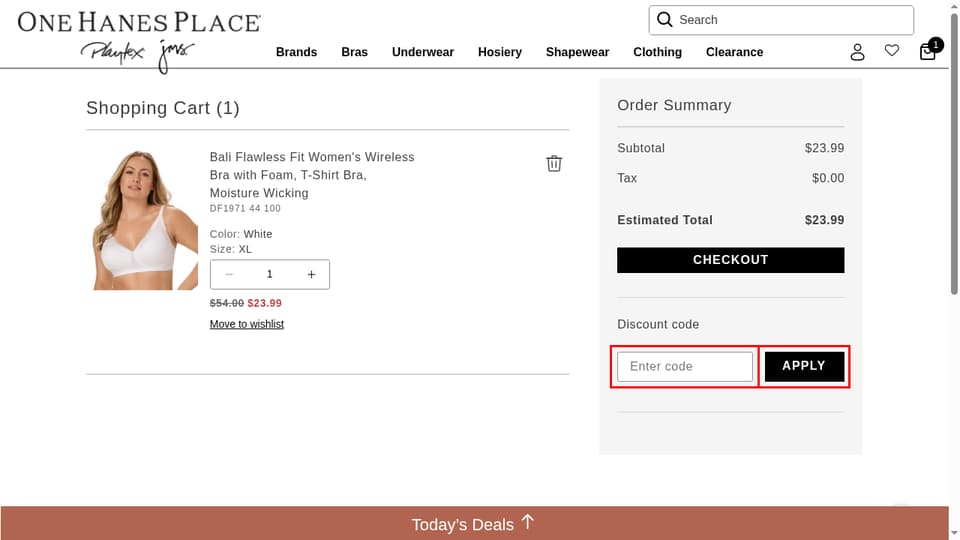
Task: Click the One Hanes Place logo
Action: pyautogui.click(x=139, y=22)
